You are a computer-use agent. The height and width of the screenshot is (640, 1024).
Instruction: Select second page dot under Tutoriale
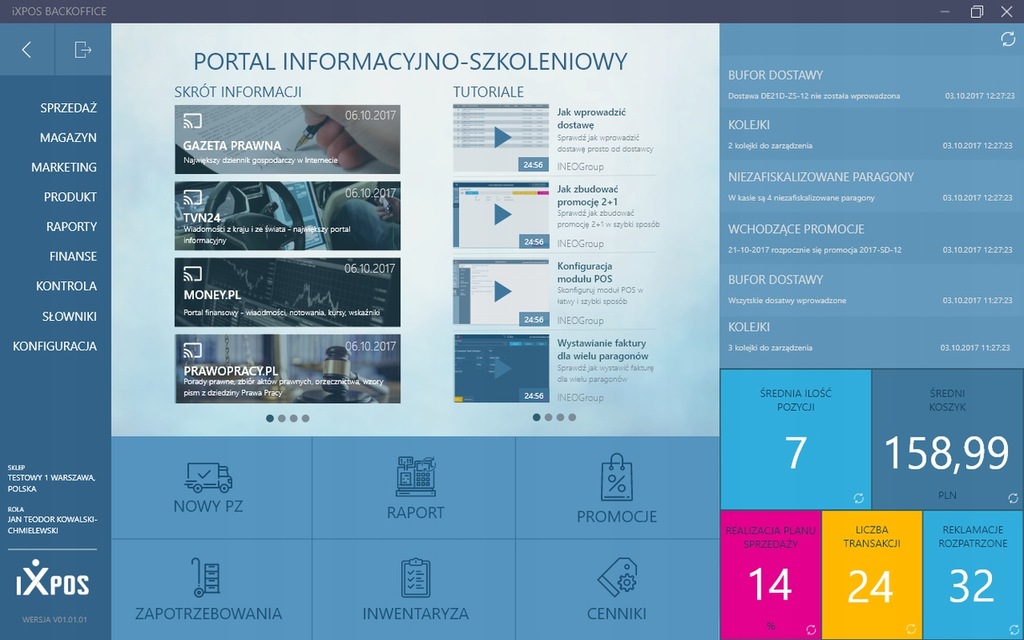coord(549,417)
